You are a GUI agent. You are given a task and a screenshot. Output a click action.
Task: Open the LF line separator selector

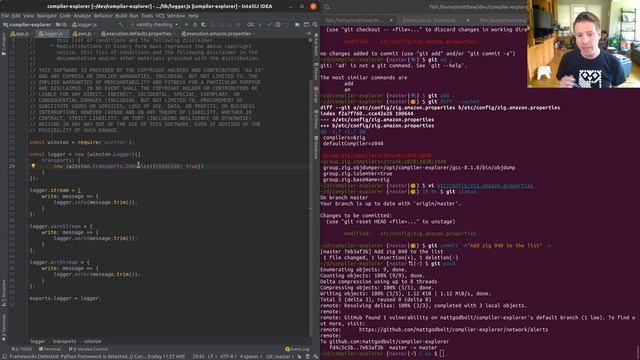coord(211,356)
